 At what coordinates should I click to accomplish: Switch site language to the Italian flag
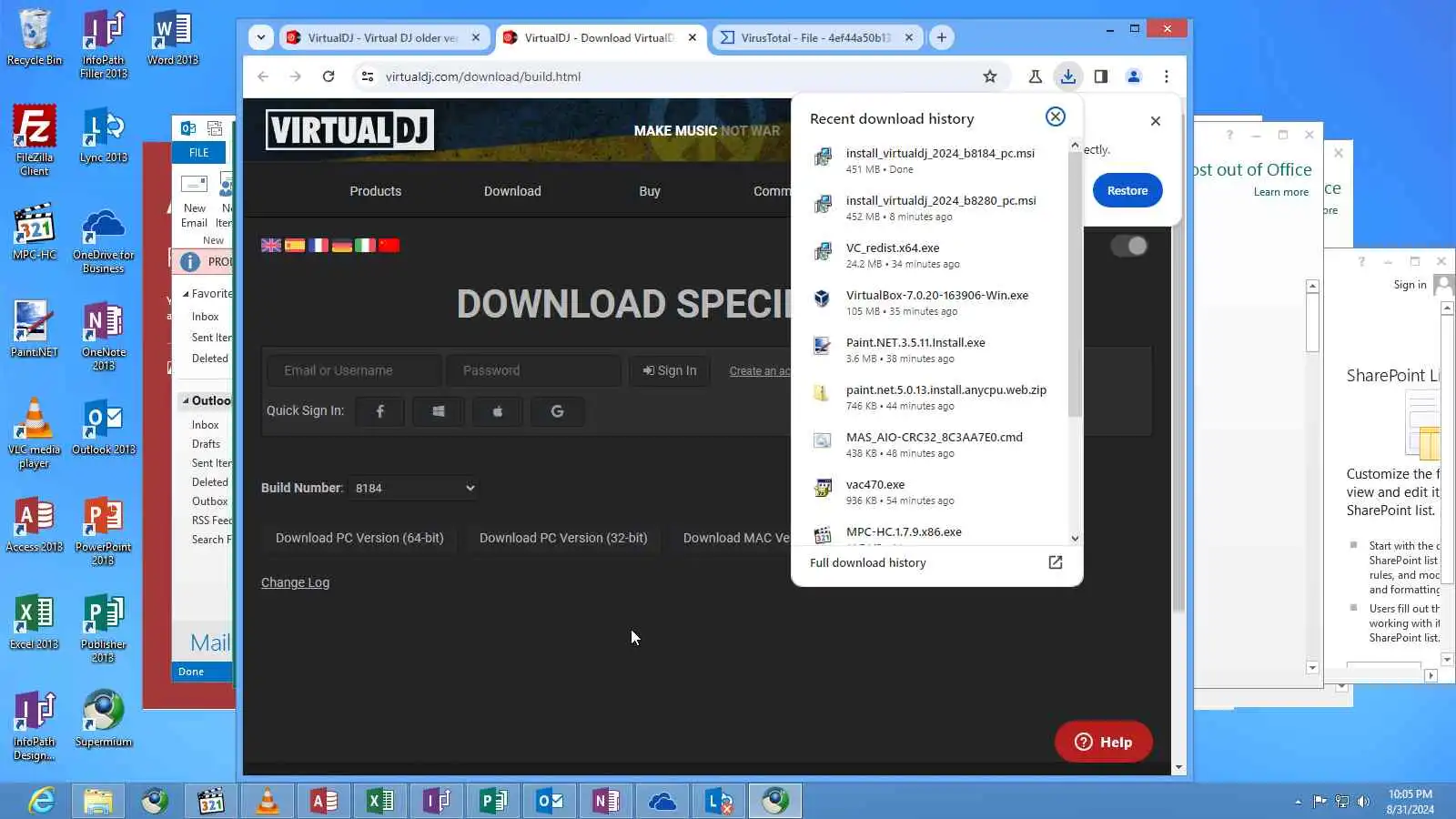[x=365, y=246]
